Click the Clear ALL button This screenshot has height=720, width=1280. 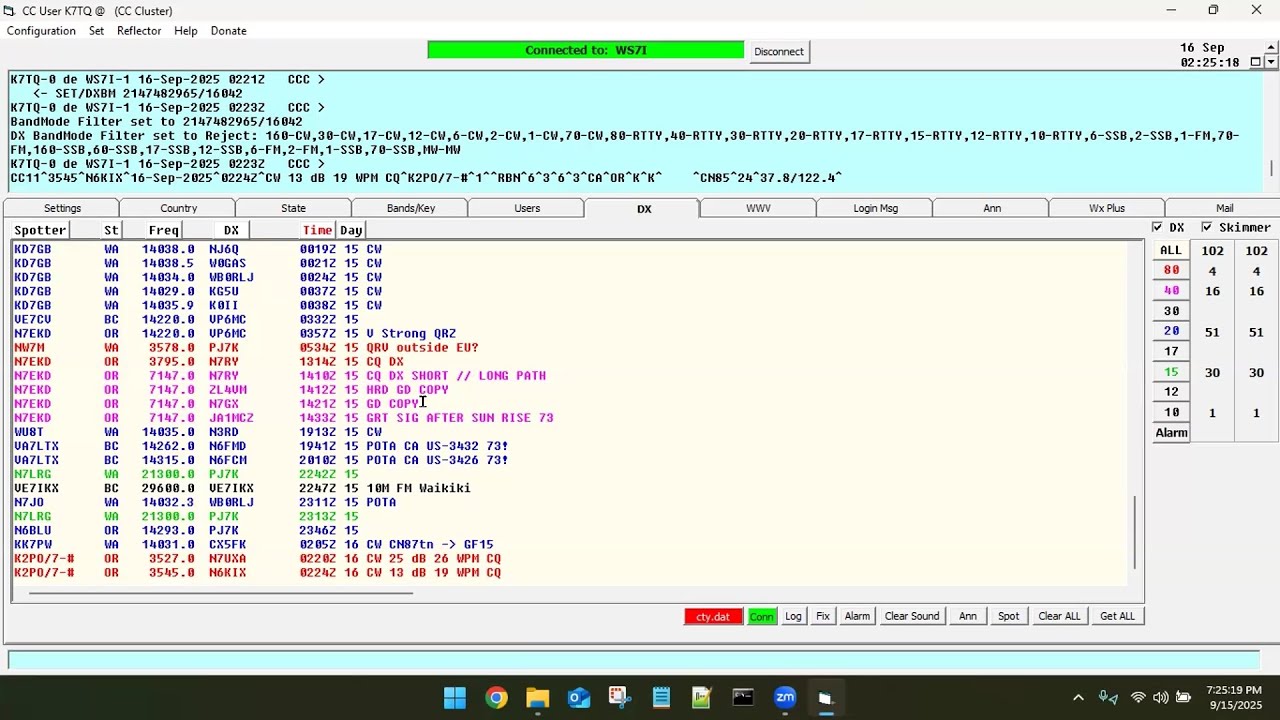pyautogui.click(x=1059, y=616)
